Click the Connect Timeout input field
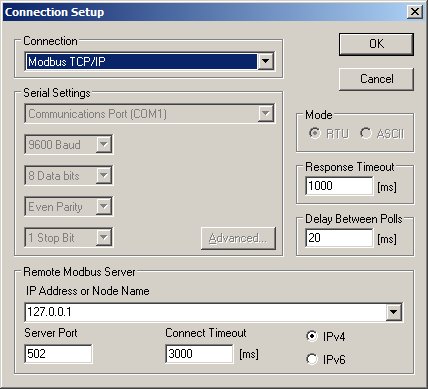Screen dimensions: 428x389 [x=199, y=354]
